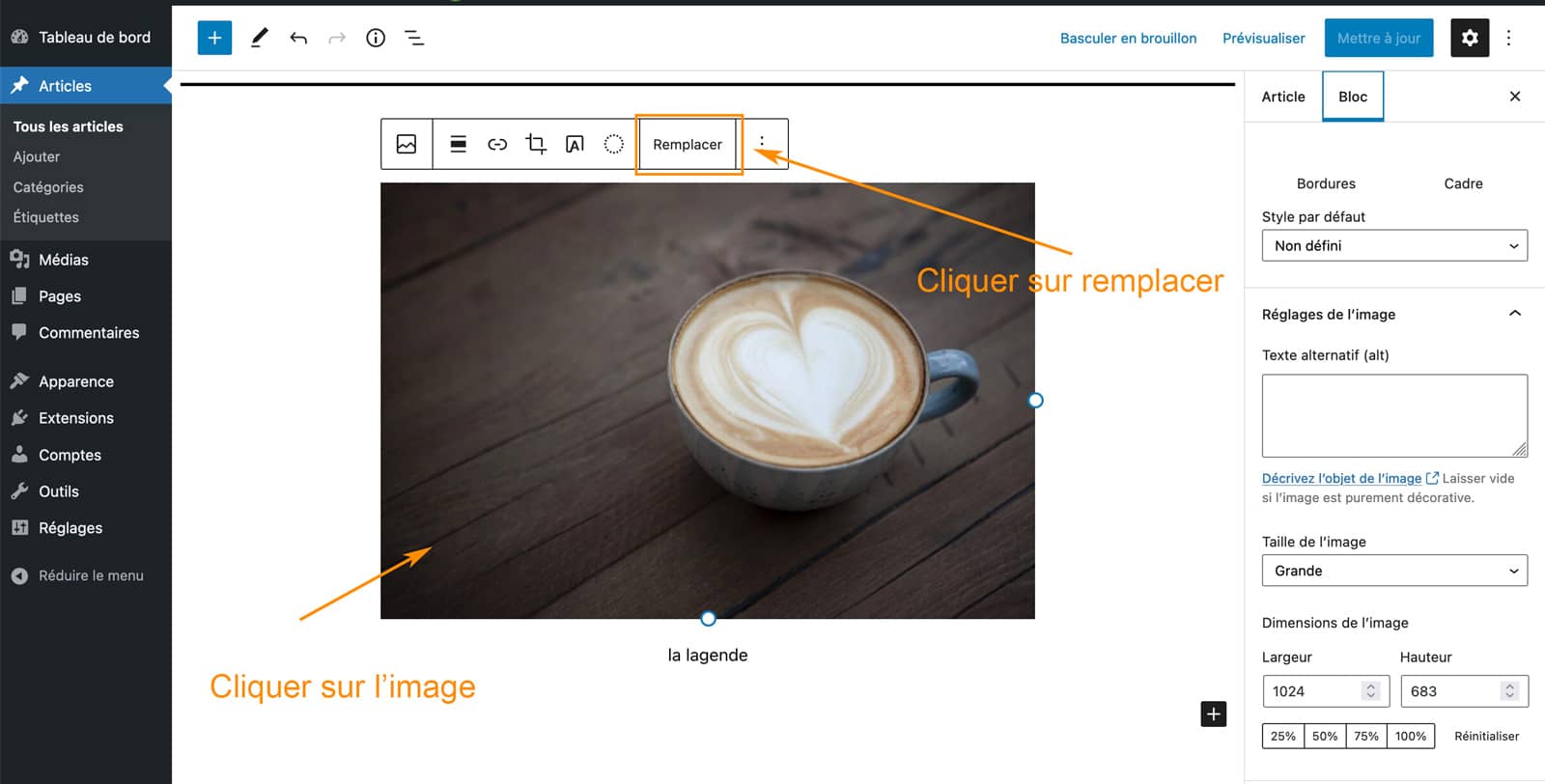
Task: Undo the last change
Action: pyautogui.click(x=298, y=38)
